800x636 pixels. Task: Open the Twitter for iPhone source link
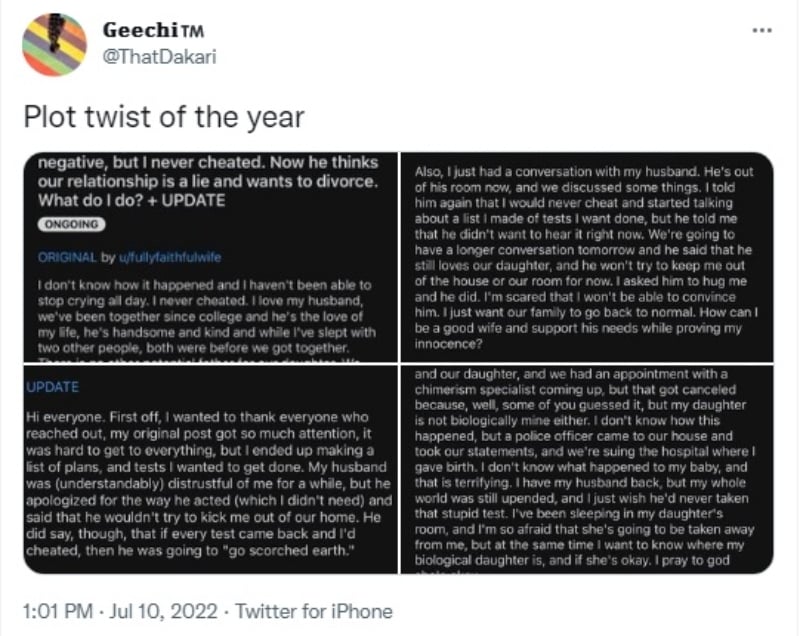(314, 611)
